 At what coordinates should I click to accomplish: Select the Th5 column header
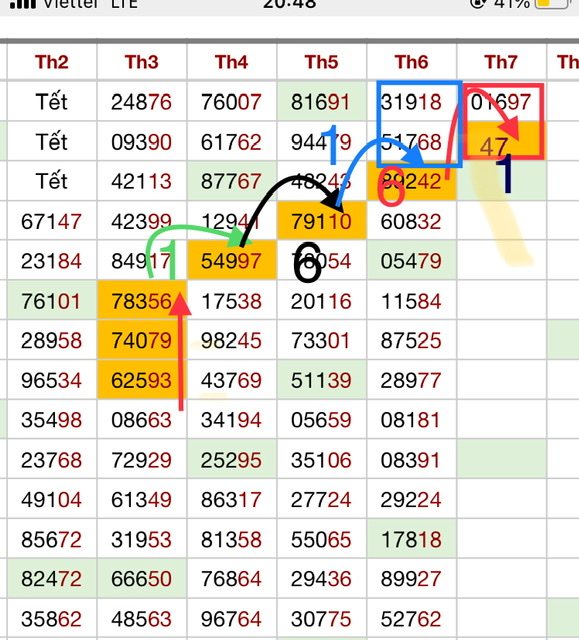coord(322,62)
